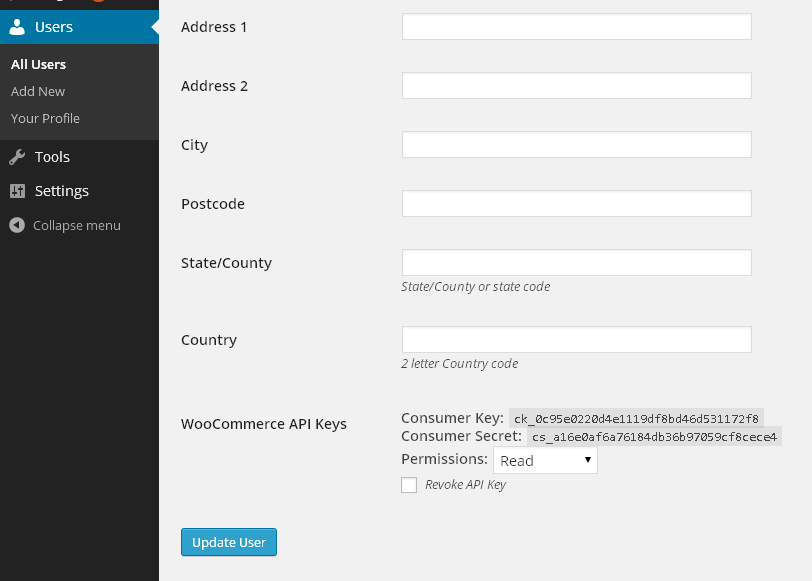This screenshot has height=581, width=812.
Task: Focus the Address 1 field
Action: [577, 27]
